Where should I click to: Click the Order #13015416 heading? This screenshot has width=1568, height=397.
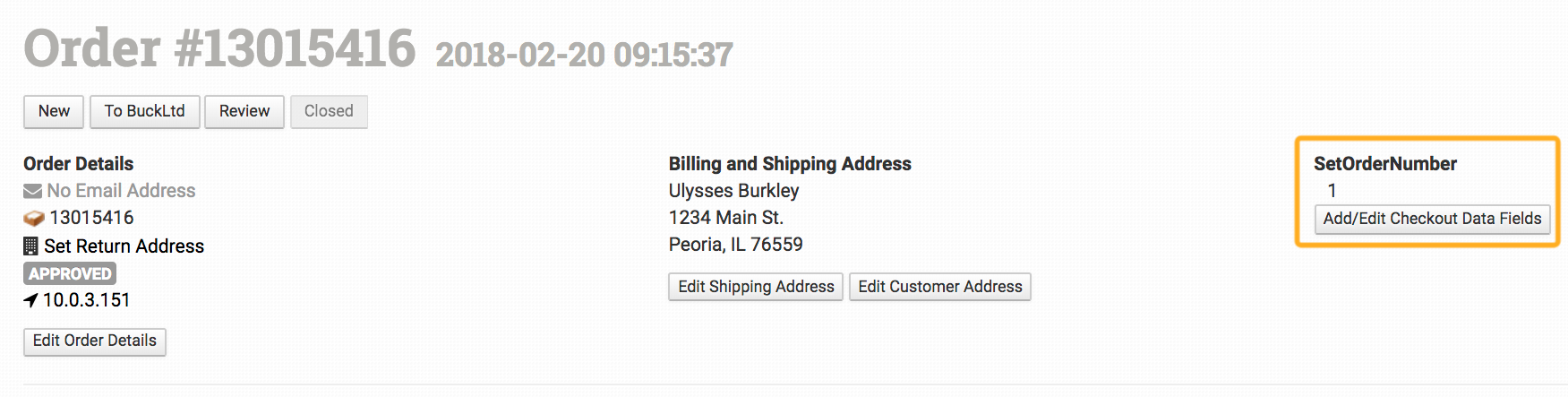[x=219, y=48]
